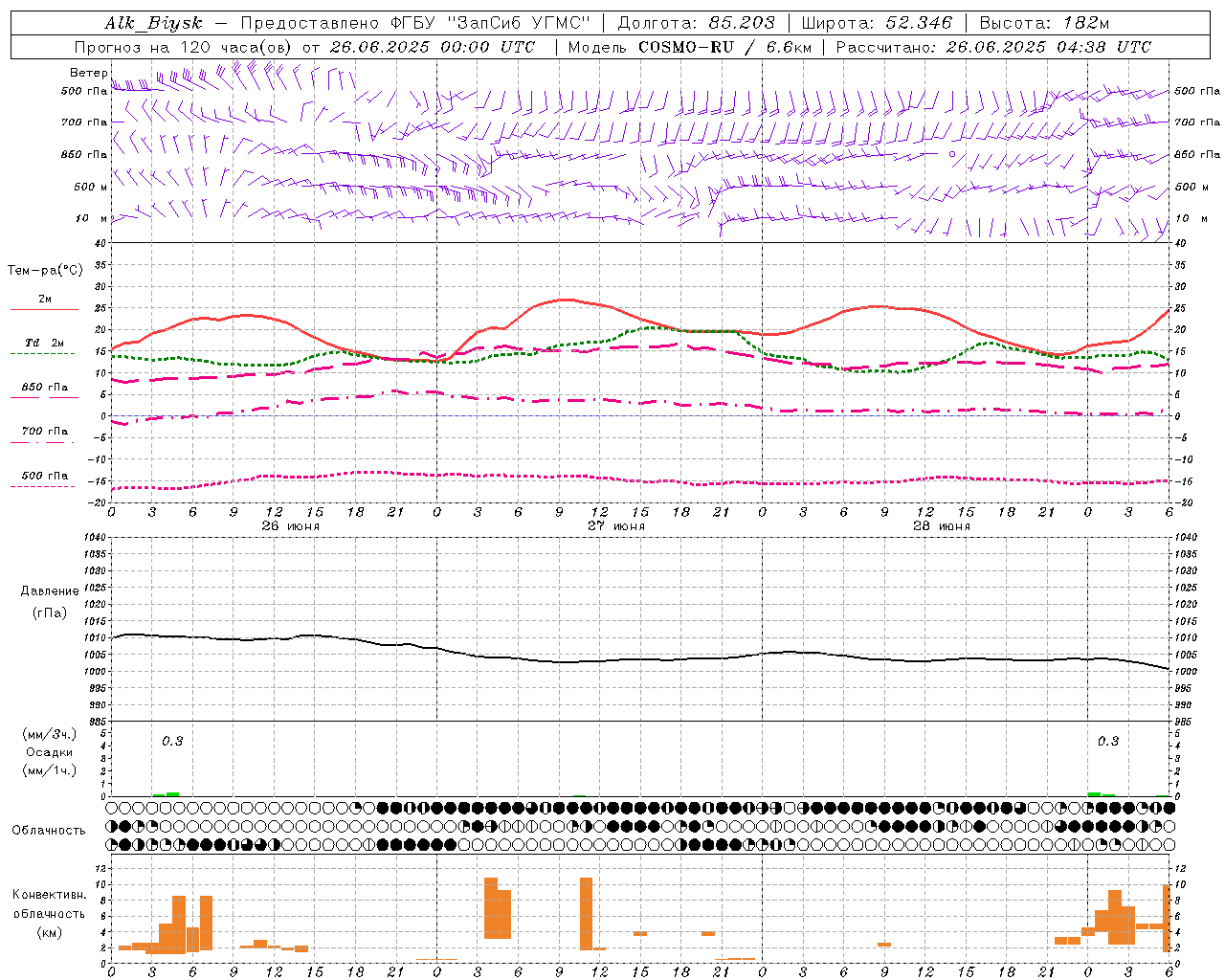Click the date label 28 июня
The height and width of the screenshot is (980, 1225).
point(942,525)
